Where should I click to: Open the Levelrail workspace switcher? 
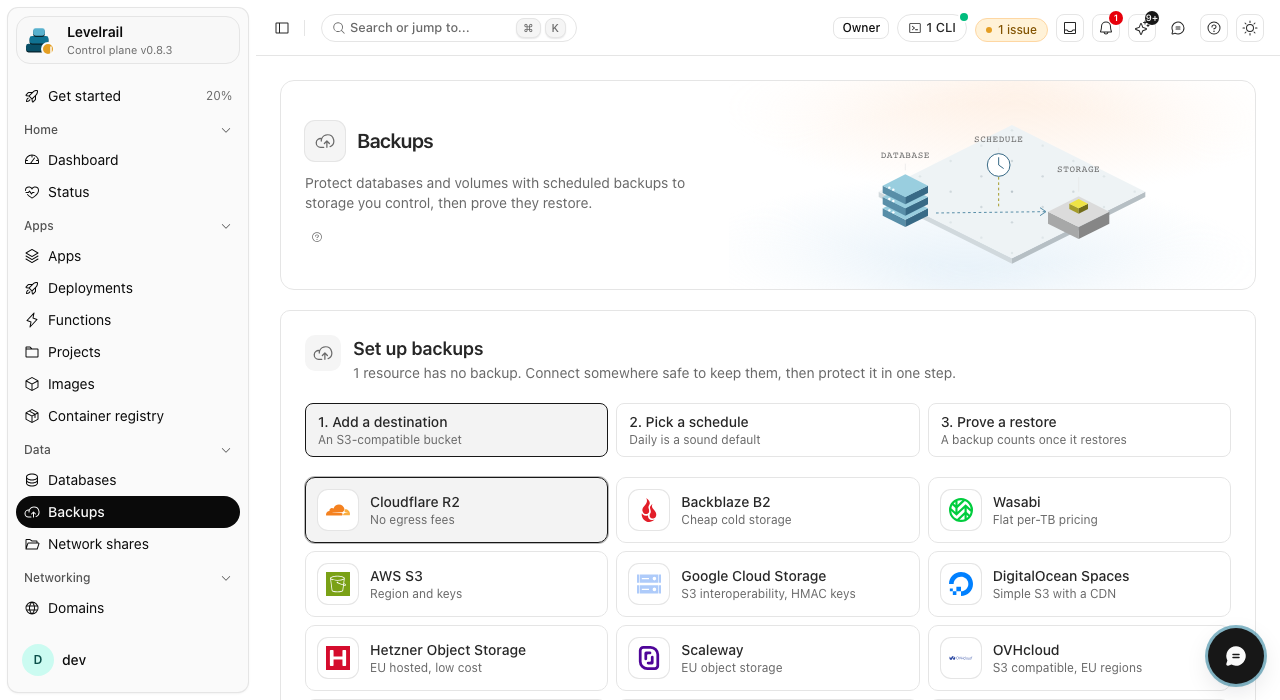(128, 40)
